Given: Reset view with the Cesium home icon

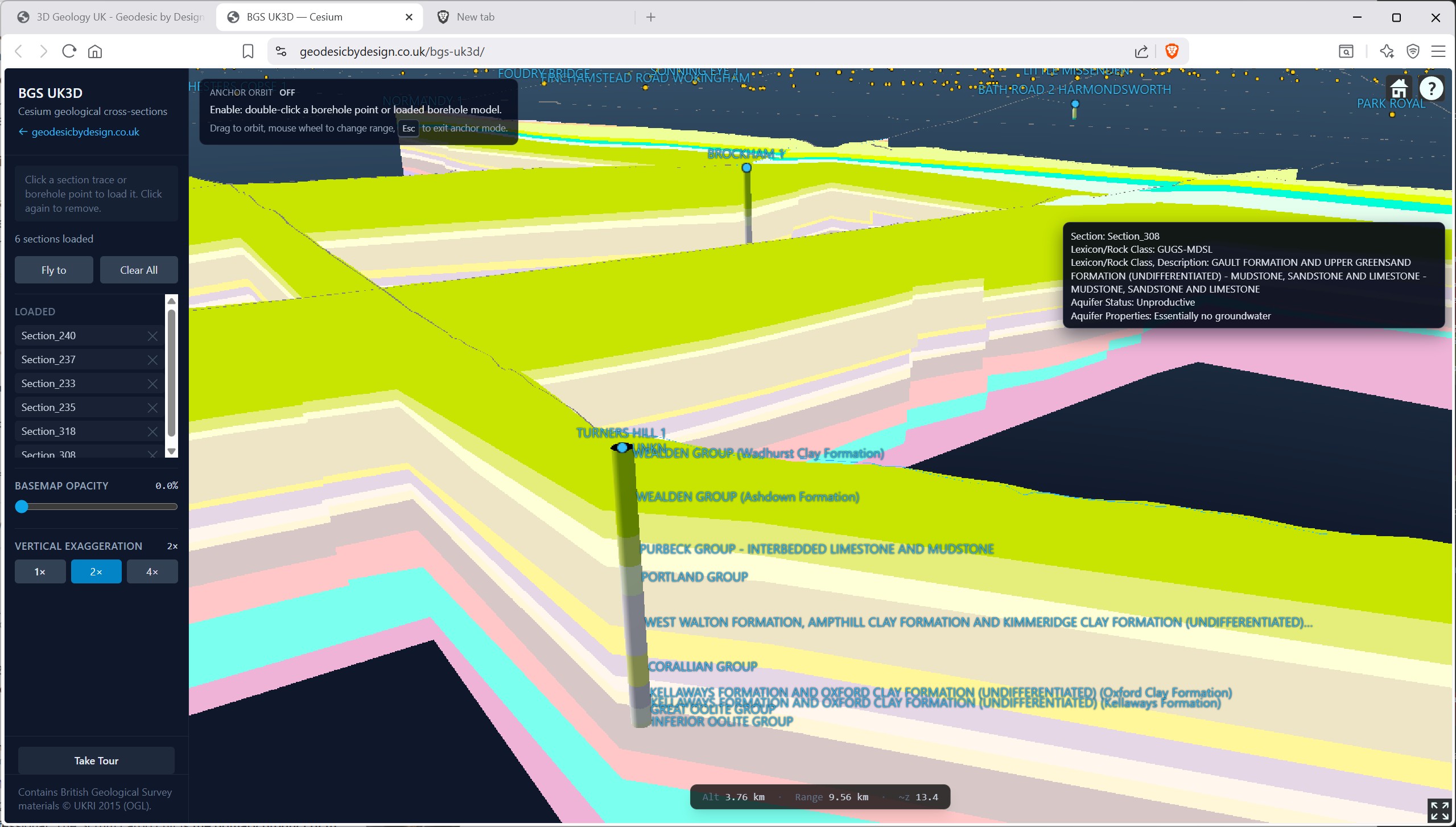Looking at the screenshot, I should 1399,89.
